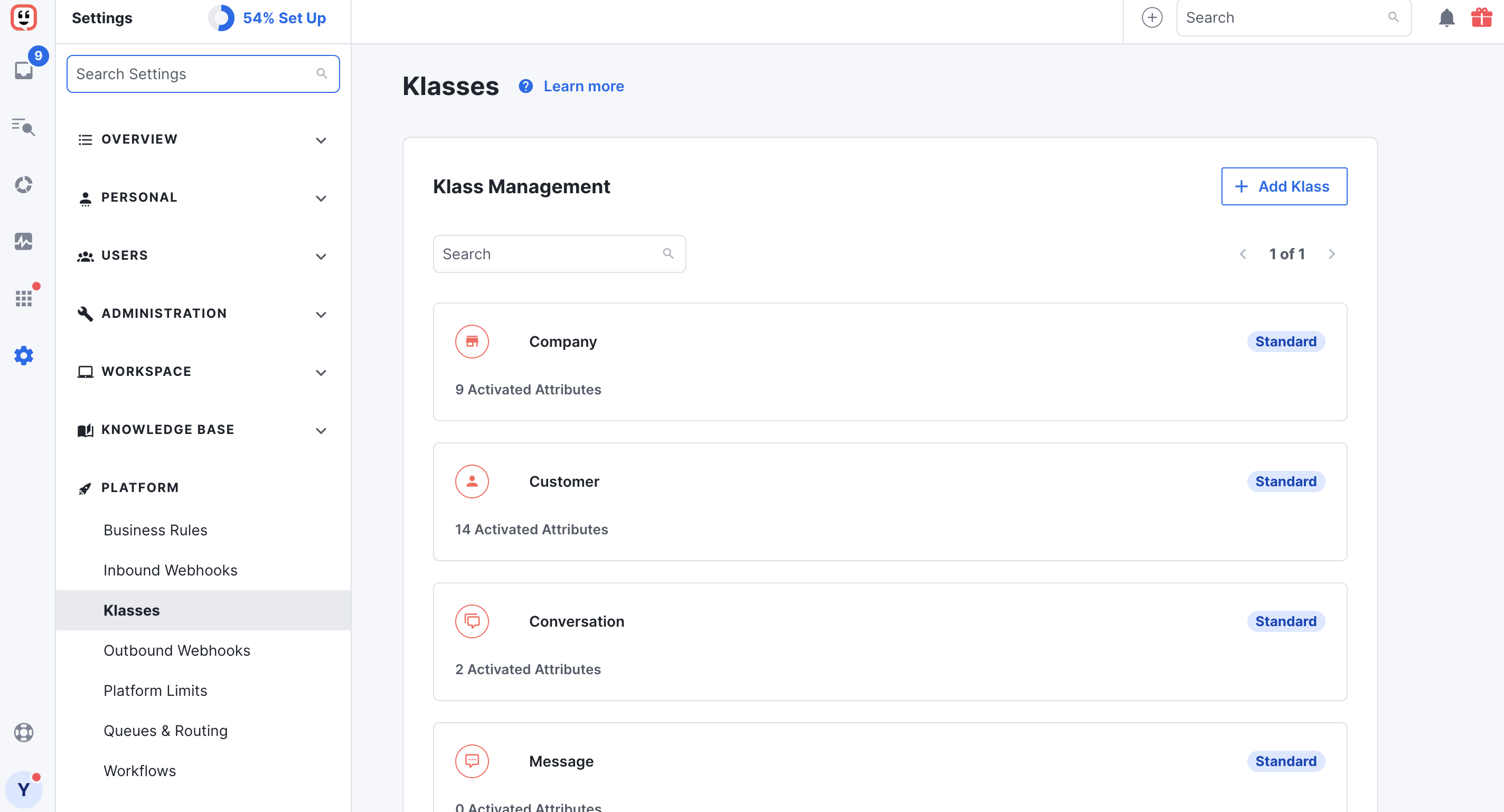Click the setup progress ring indicator
The width and height of the screenshot is (1504, 812).
pos(221,18)
